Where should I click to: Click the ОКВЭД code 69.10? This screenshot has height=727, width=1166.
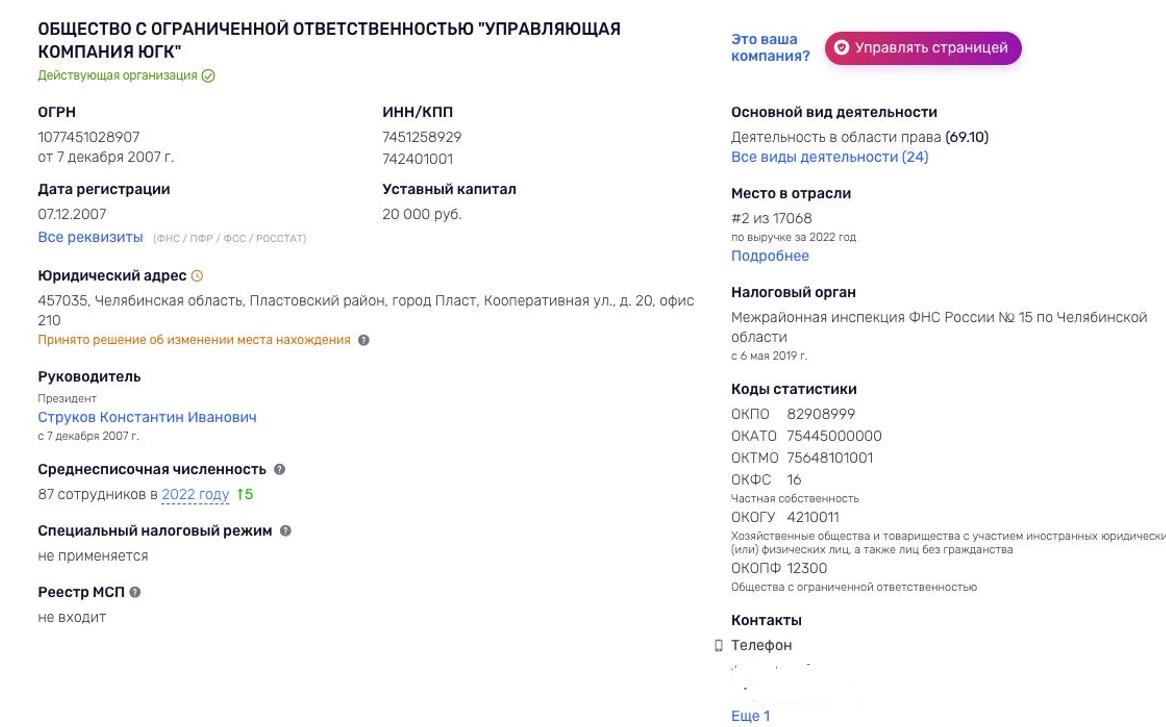click(x=966, y=137)
